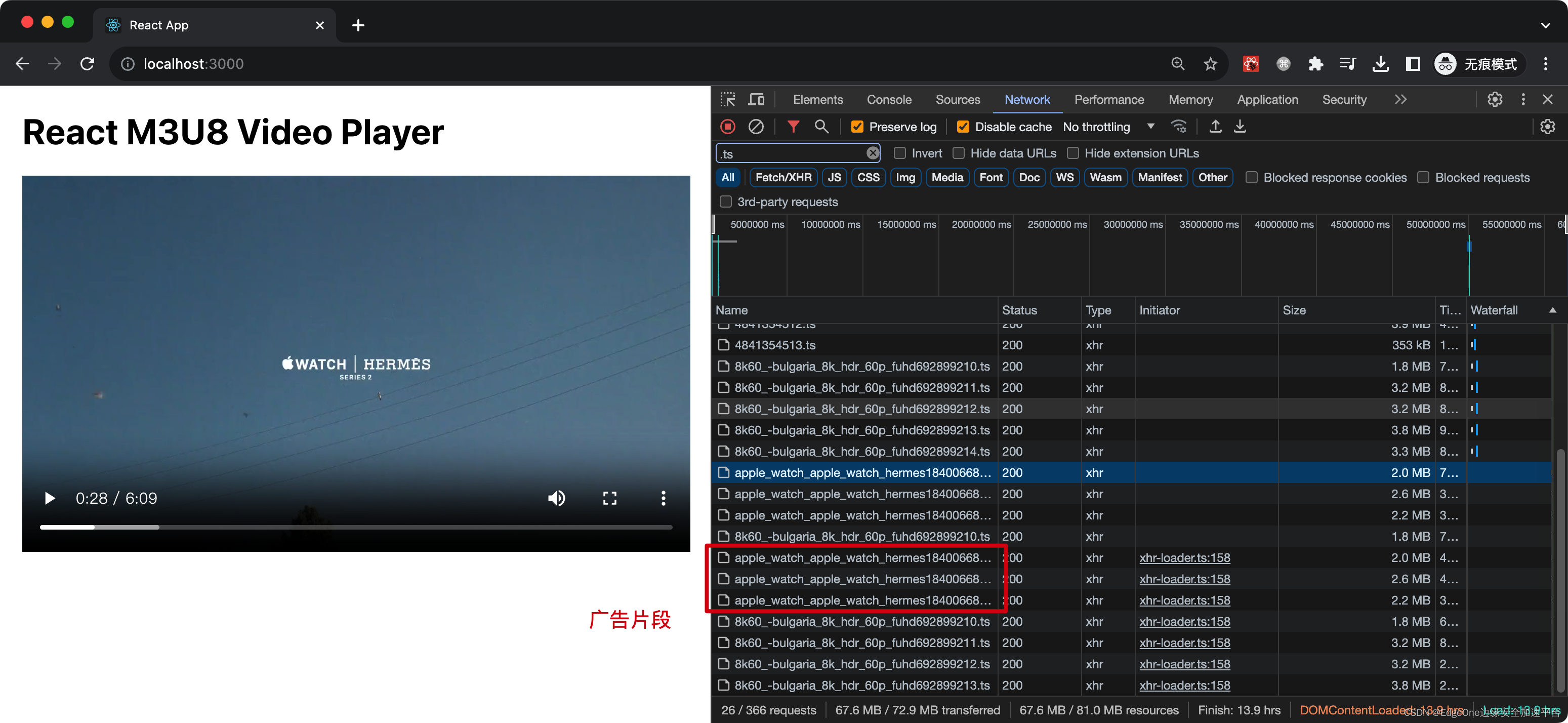This screenshot has width=1568, height=723.
Task: Toggle browser side panel icon
Action: (1413, 64)
